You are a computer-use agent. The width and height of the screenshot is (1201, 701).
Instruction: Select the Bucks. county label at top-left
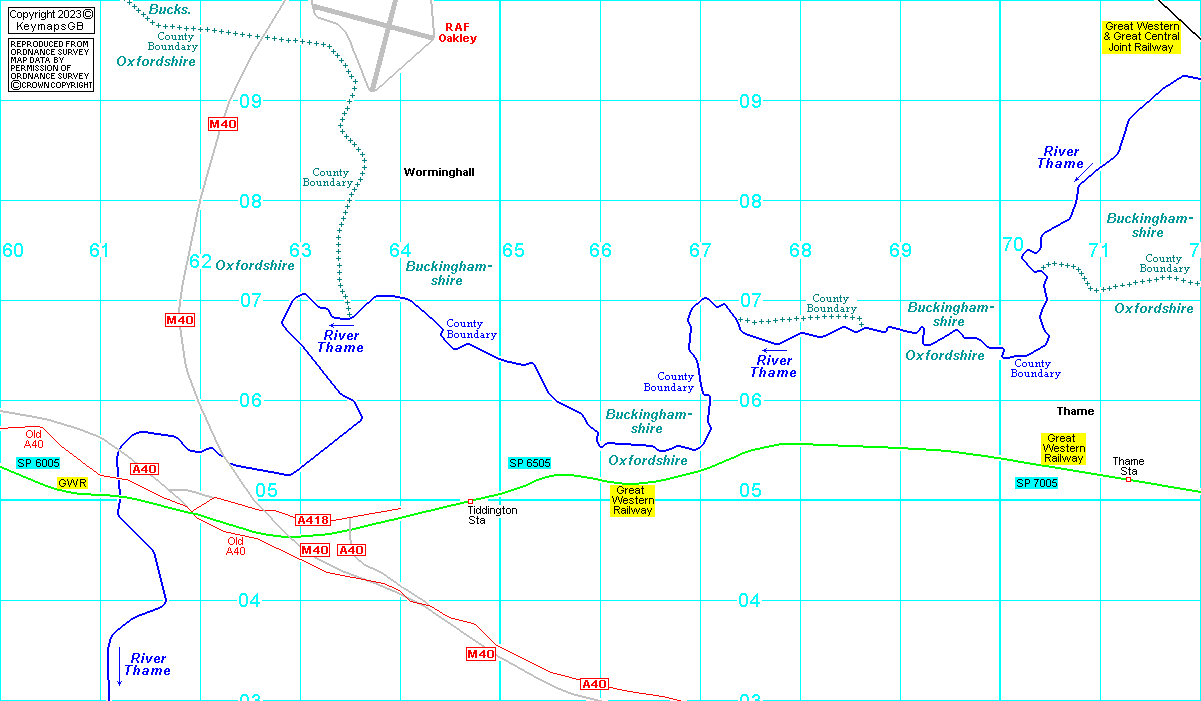click(x=168, y=9)
